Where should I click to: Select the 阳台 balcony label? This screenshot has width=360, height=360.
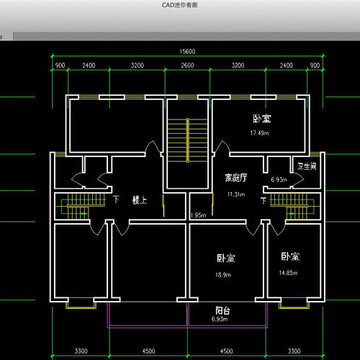coord(222,311)
